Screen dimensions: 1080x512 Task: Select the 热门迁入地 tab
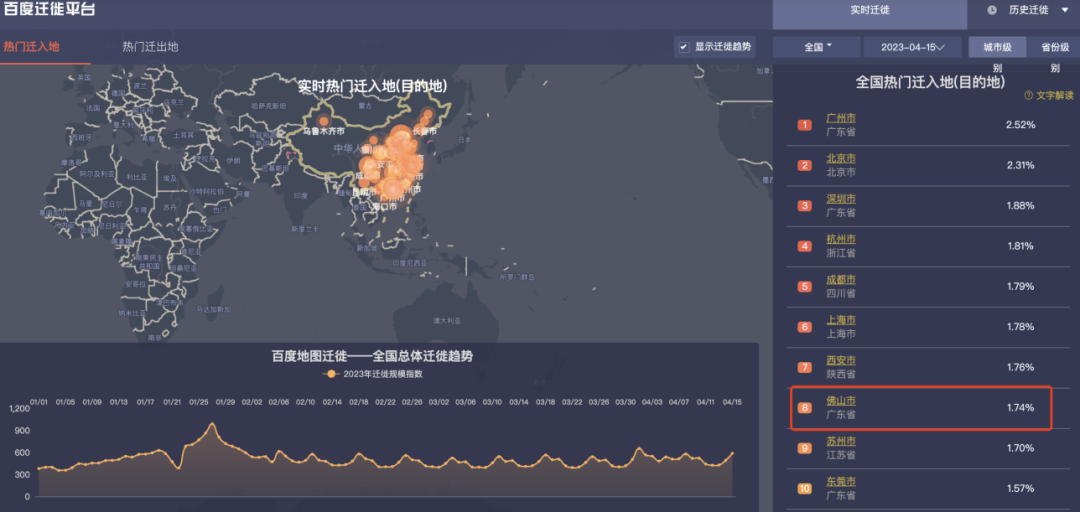pyautogui.click(x=32, y=47)
